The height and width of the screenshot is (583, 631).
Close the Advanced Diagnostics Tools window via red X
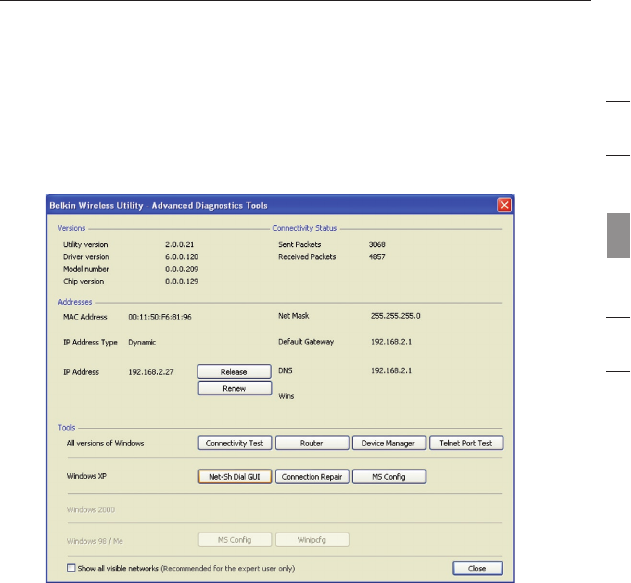point(504,205)
